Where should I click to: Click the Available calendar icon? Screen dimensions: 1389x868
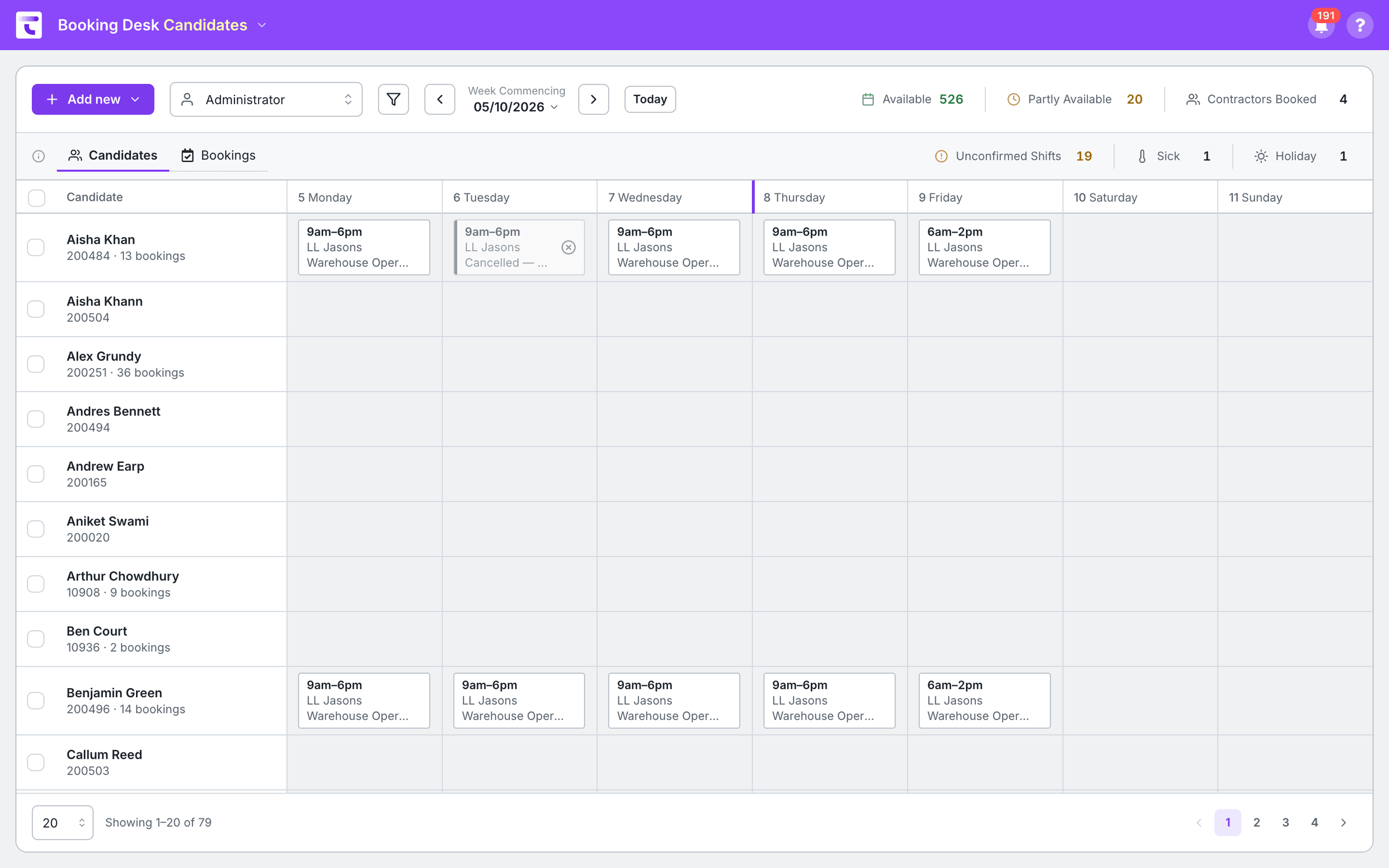[868, 100]
